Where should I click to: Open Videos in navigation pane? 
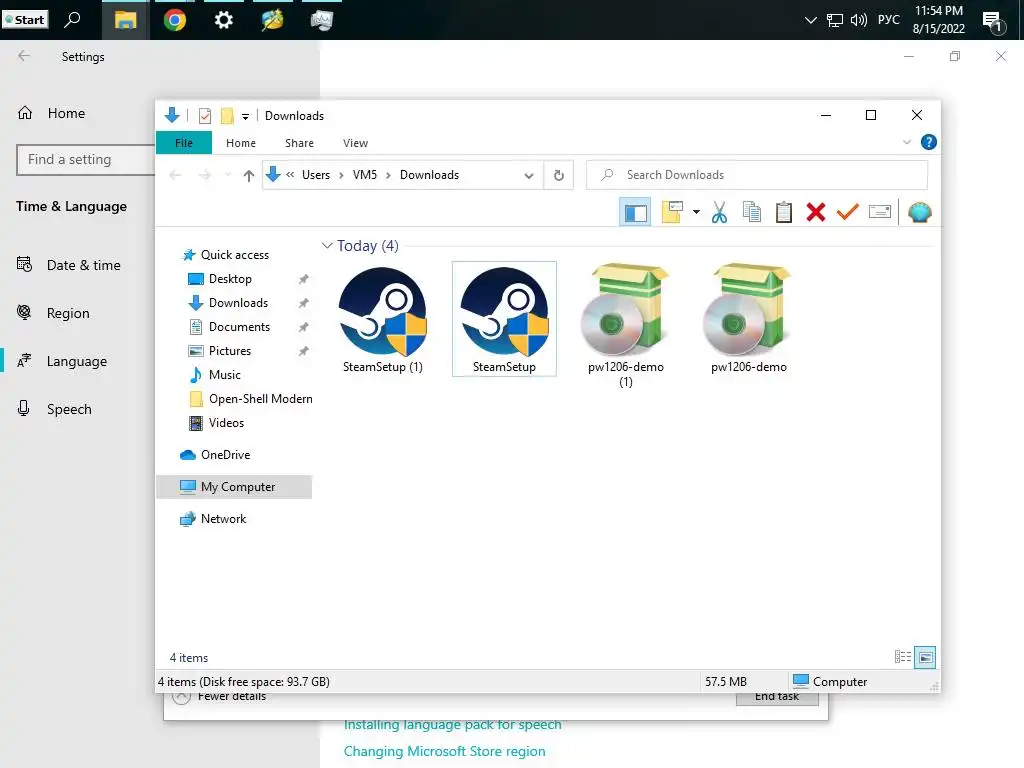click(x=226, y=423)
